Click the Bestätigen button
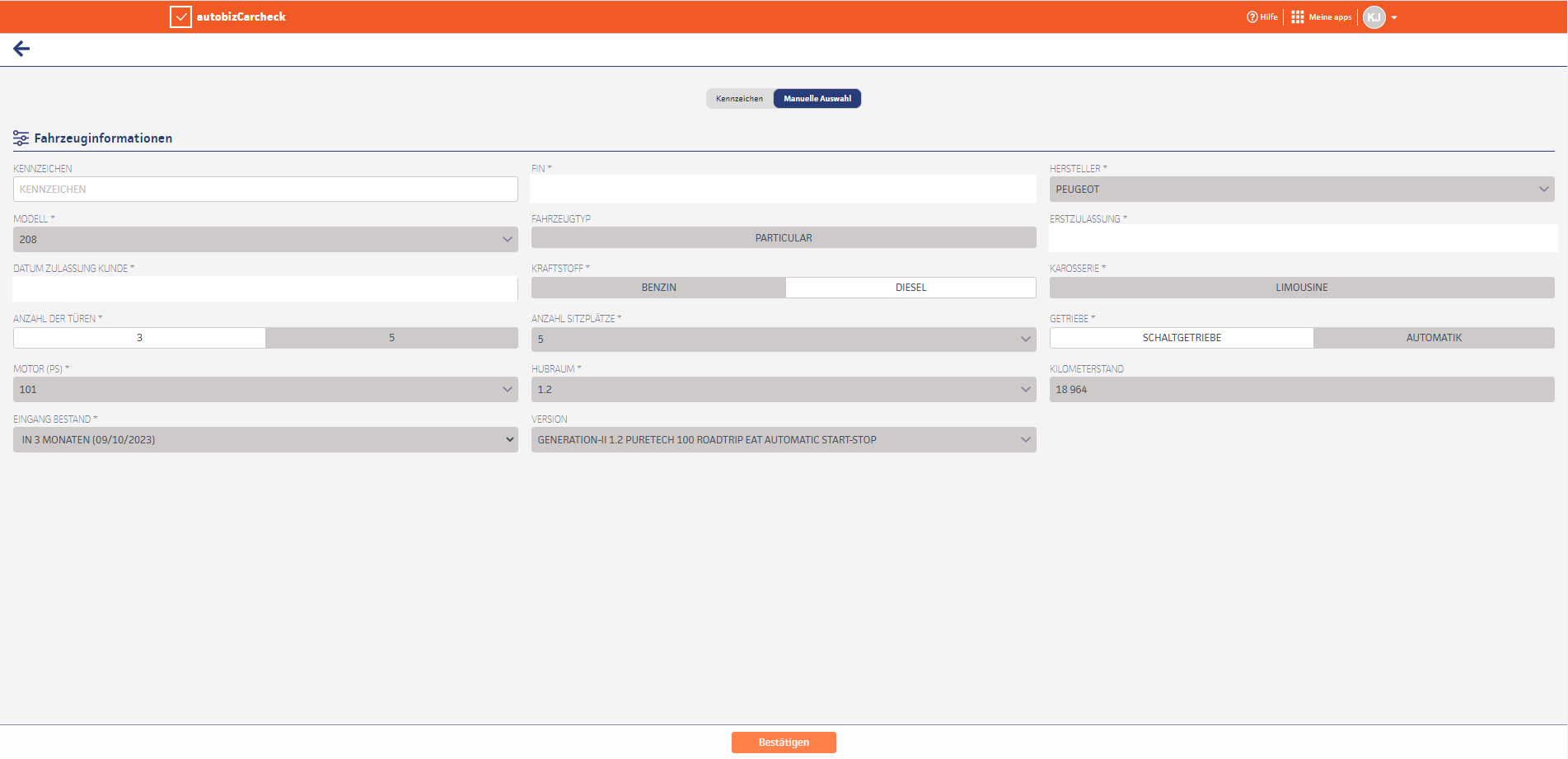This screenshot has width=1568, height=759. [784, 743]
